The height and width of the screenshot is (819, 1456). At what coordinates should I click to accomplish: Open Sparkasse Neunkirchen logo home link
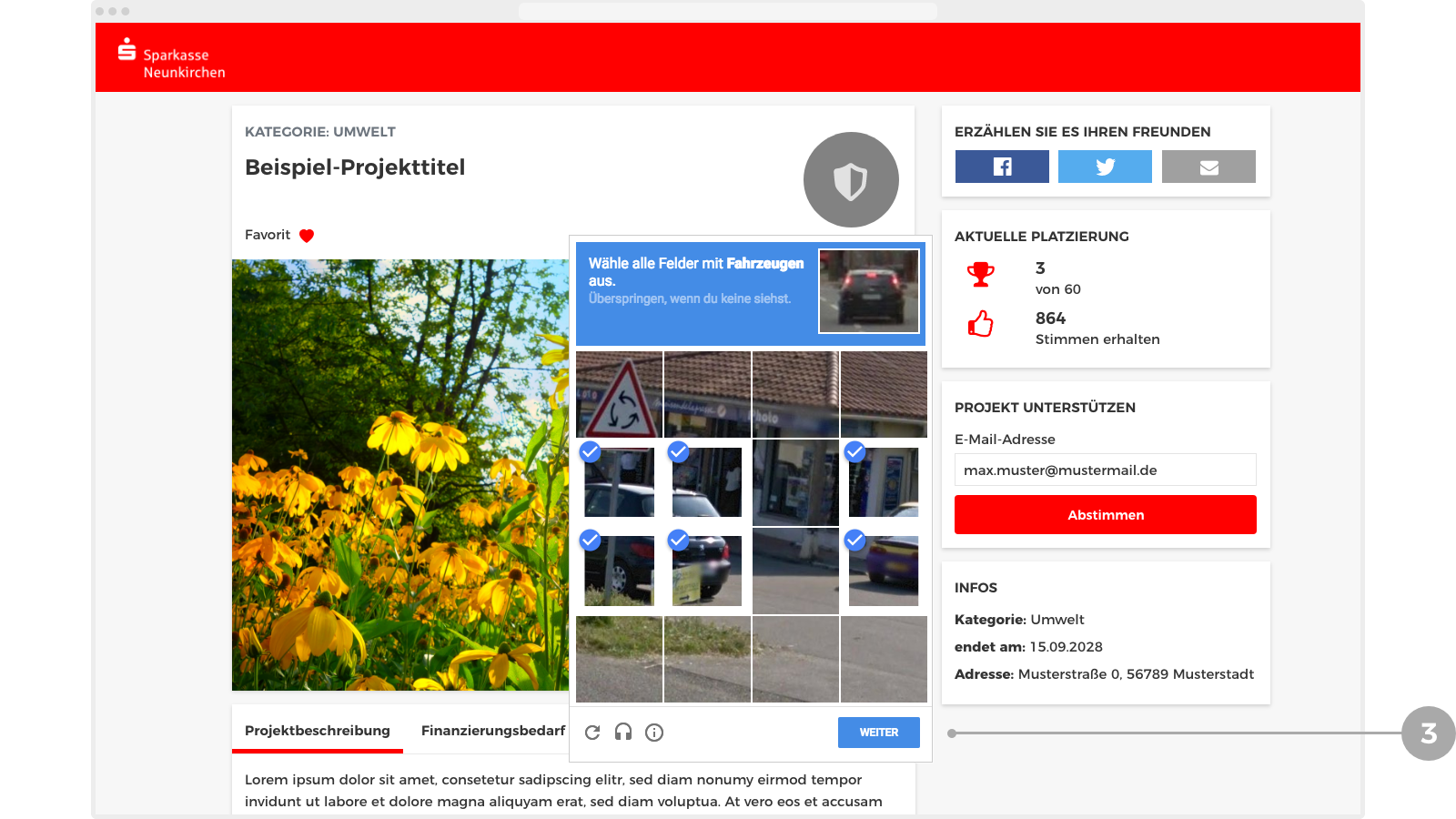point(172,59)
